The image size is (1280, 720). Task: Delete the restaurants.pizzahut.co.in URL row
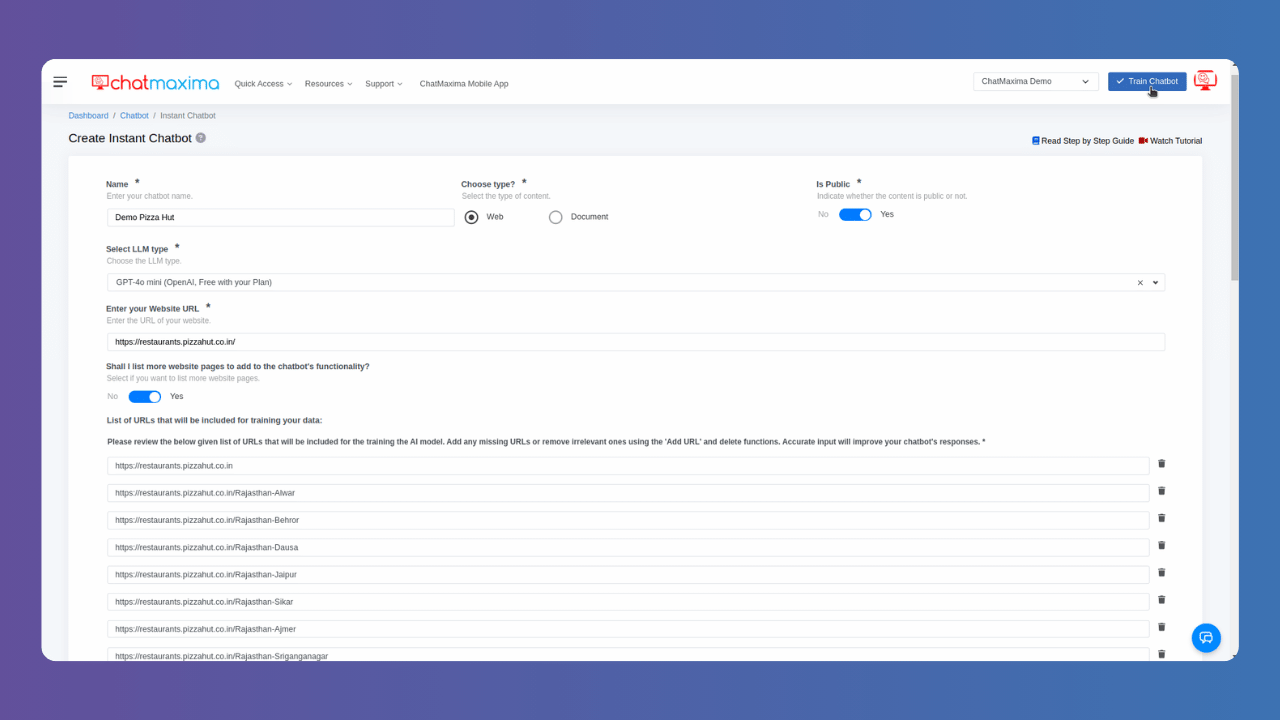tap(1162, 464)
